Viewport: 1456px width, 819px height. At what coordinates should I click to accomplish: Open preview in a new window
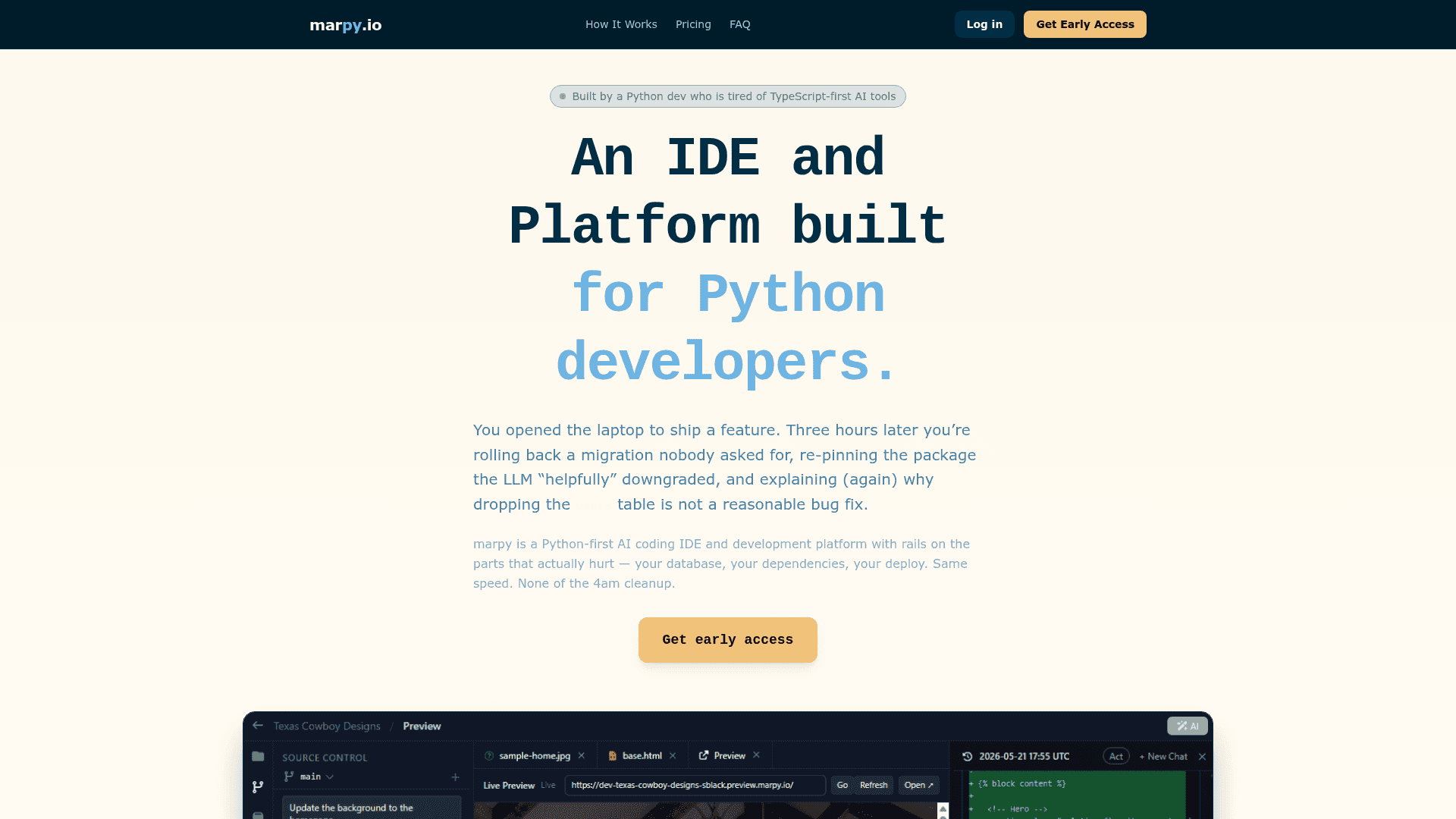pyautogui.click(x=919, y=786)
